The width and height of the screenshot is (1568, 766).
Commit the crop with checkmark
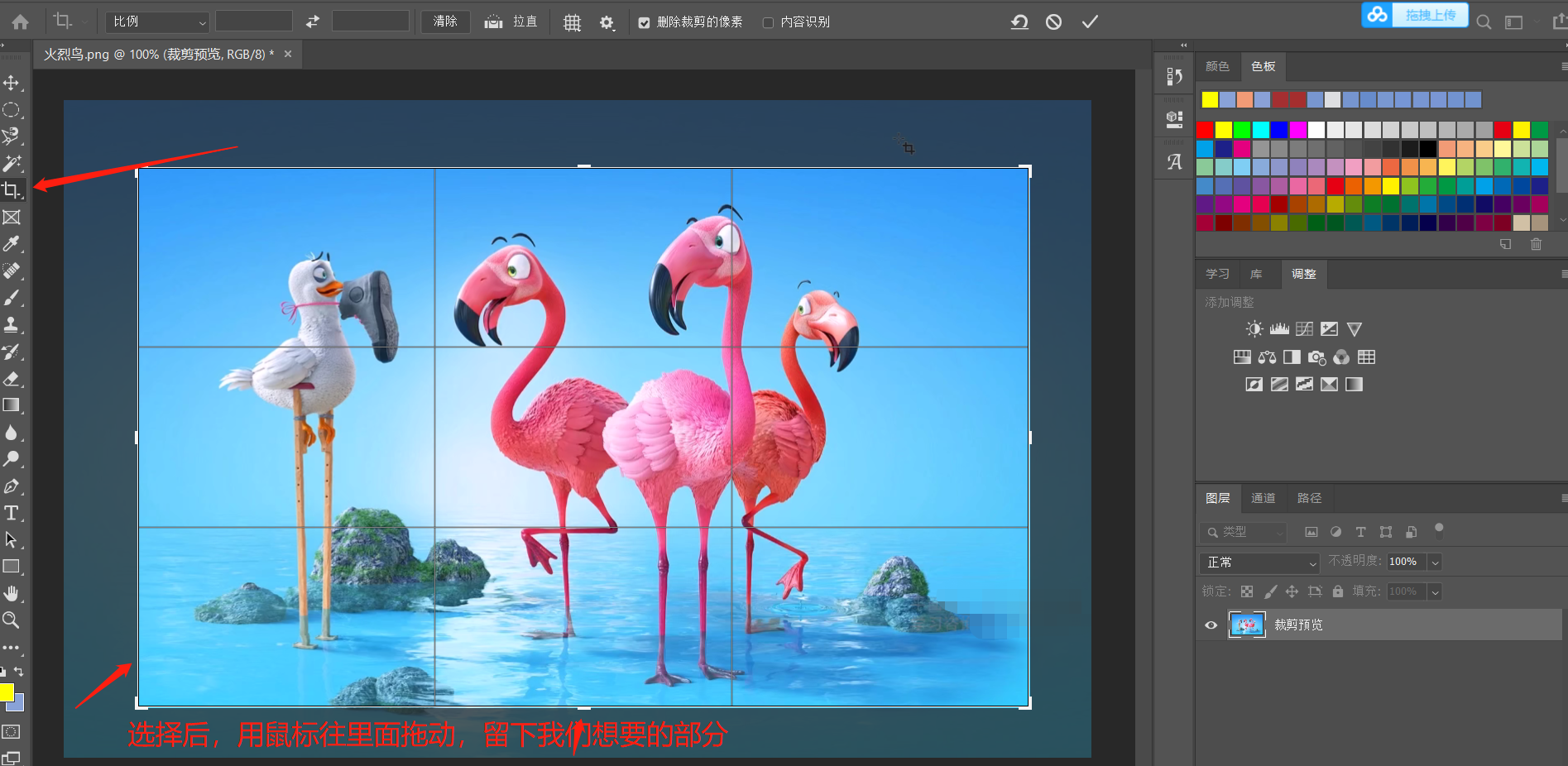click(1090, 22)
